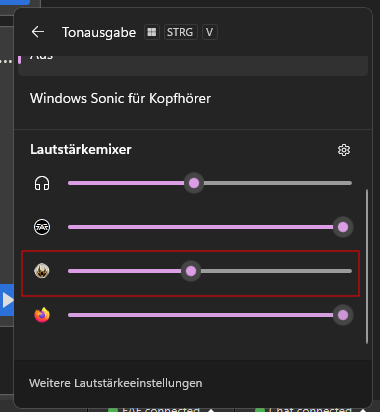Screen dimensions: 380x412
Task: Mute the gold emblem app icon
Action: 42,271
